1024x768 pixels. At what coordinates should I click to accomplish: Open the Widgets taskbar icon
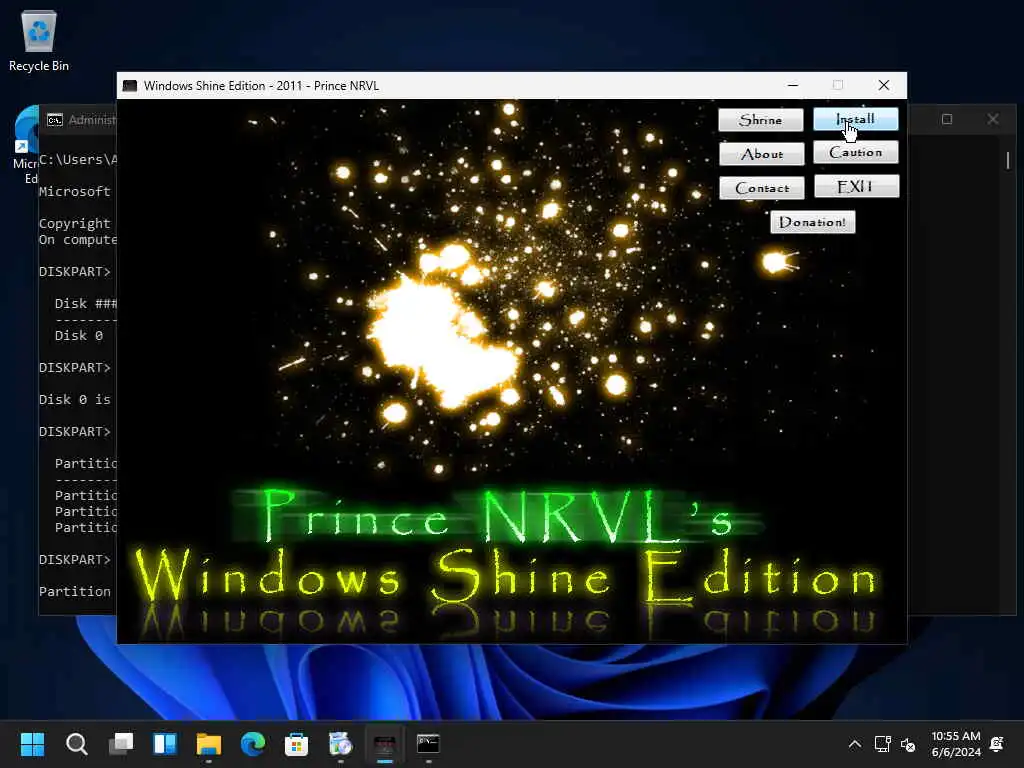pyautogui.click(x=165, y=744)
